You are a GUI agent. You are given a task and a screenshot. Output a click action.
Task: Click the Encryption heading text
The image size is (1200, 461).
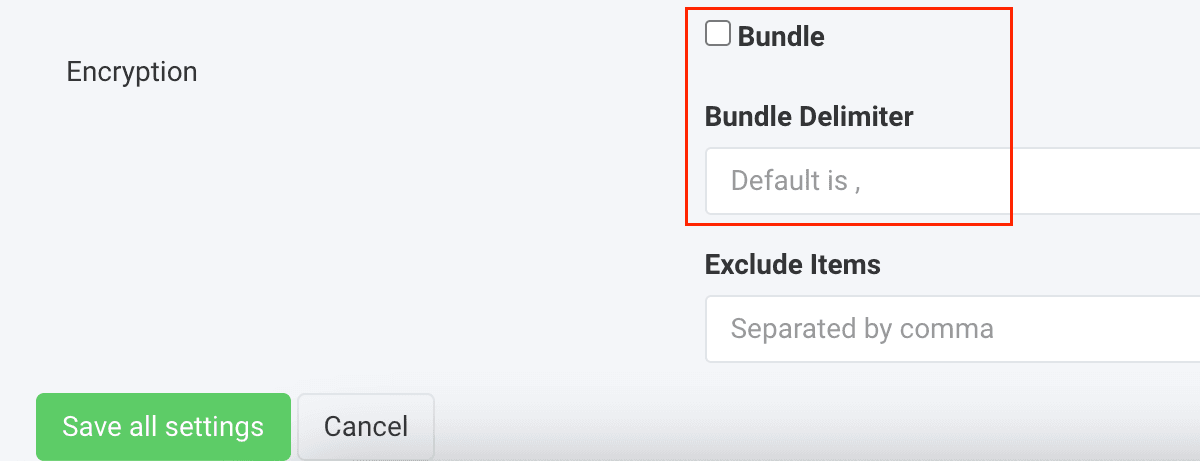coord(132,72)
